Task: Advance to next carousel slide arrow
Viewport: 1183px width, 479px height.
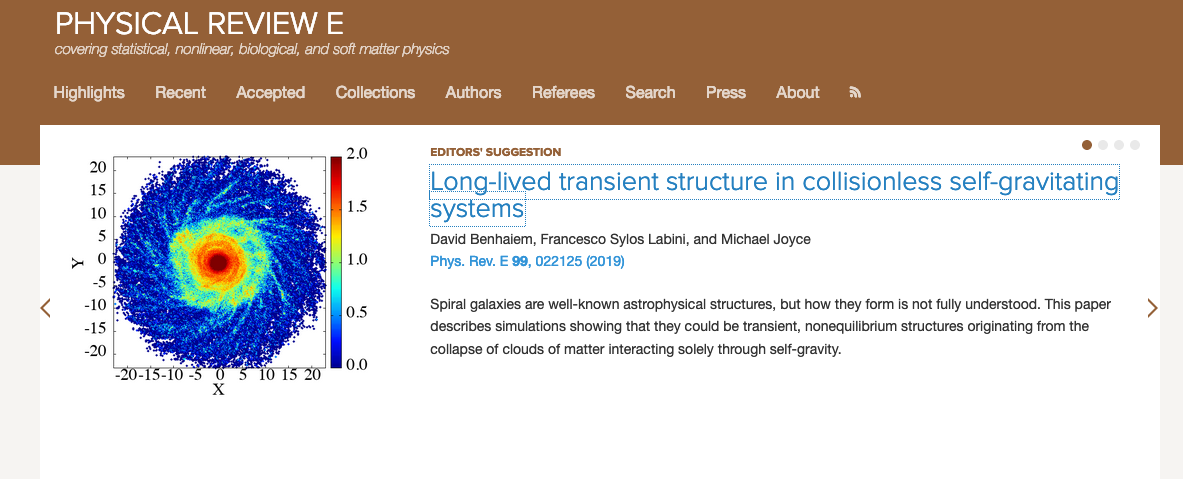Action: (1152, 307)
